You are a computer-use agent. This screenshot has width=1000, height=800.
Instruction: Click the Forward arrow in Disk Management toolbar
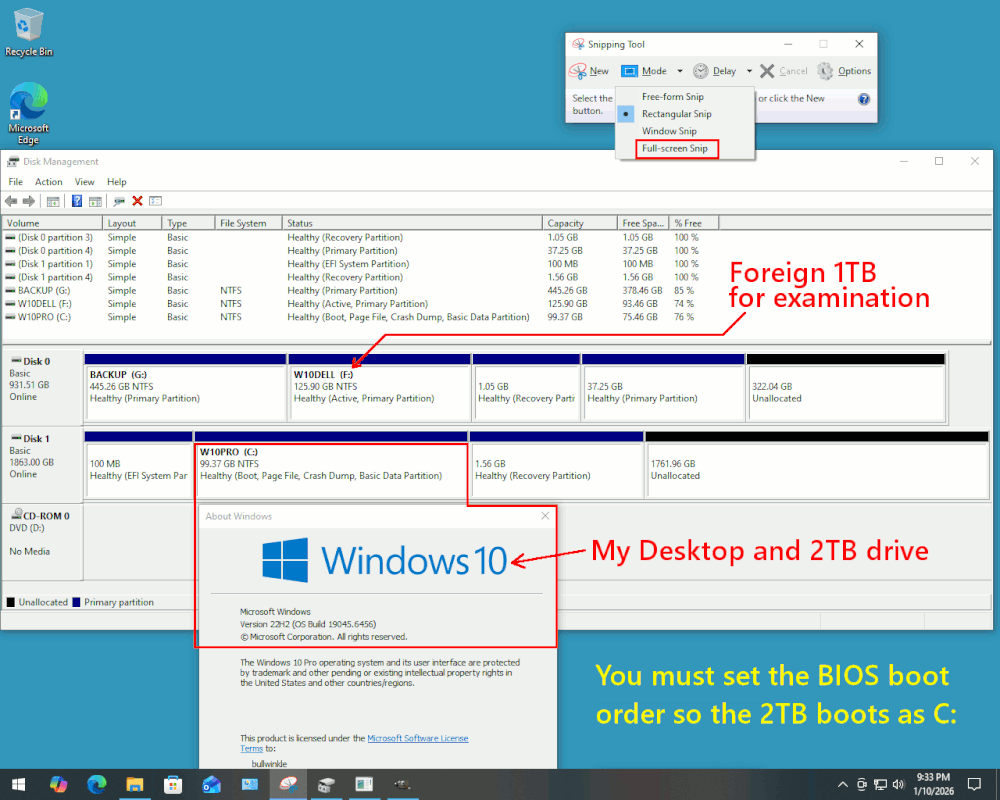[29, 201]
